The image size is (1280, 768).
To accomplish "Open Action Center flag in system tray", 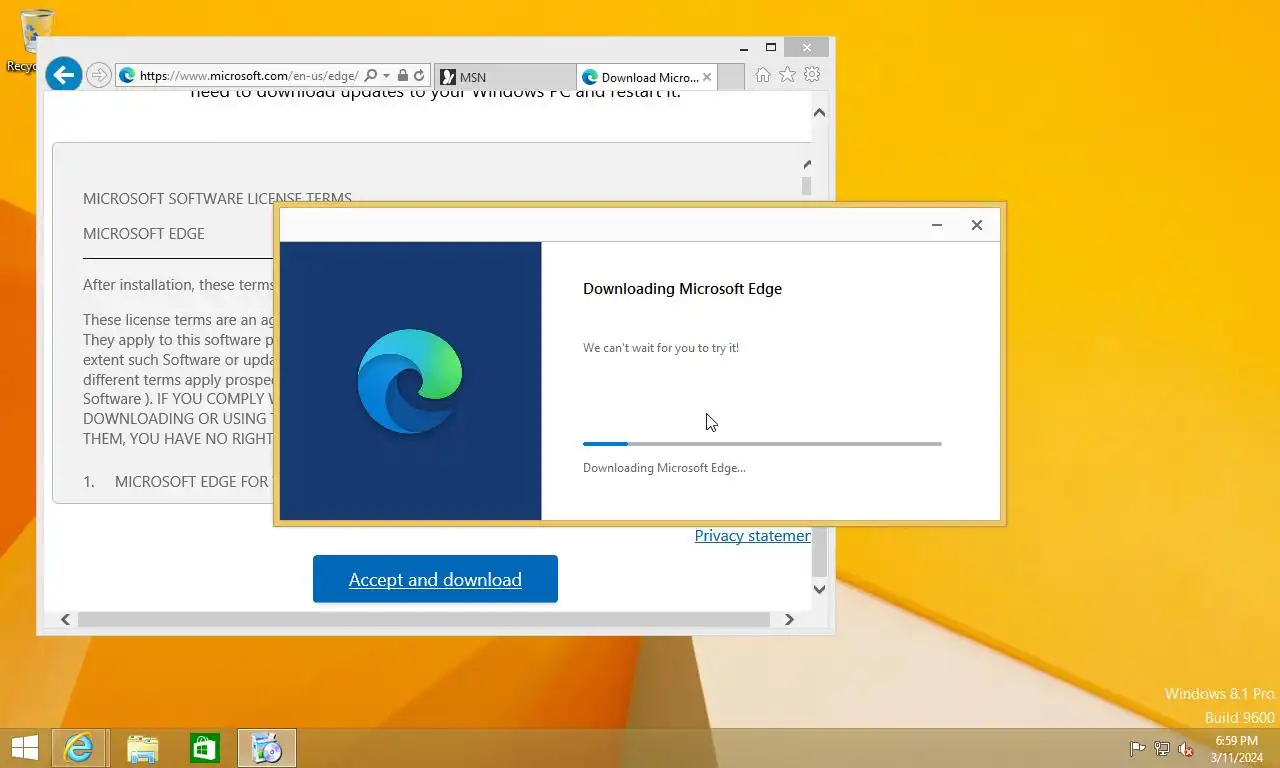I will pos(1137,749).
